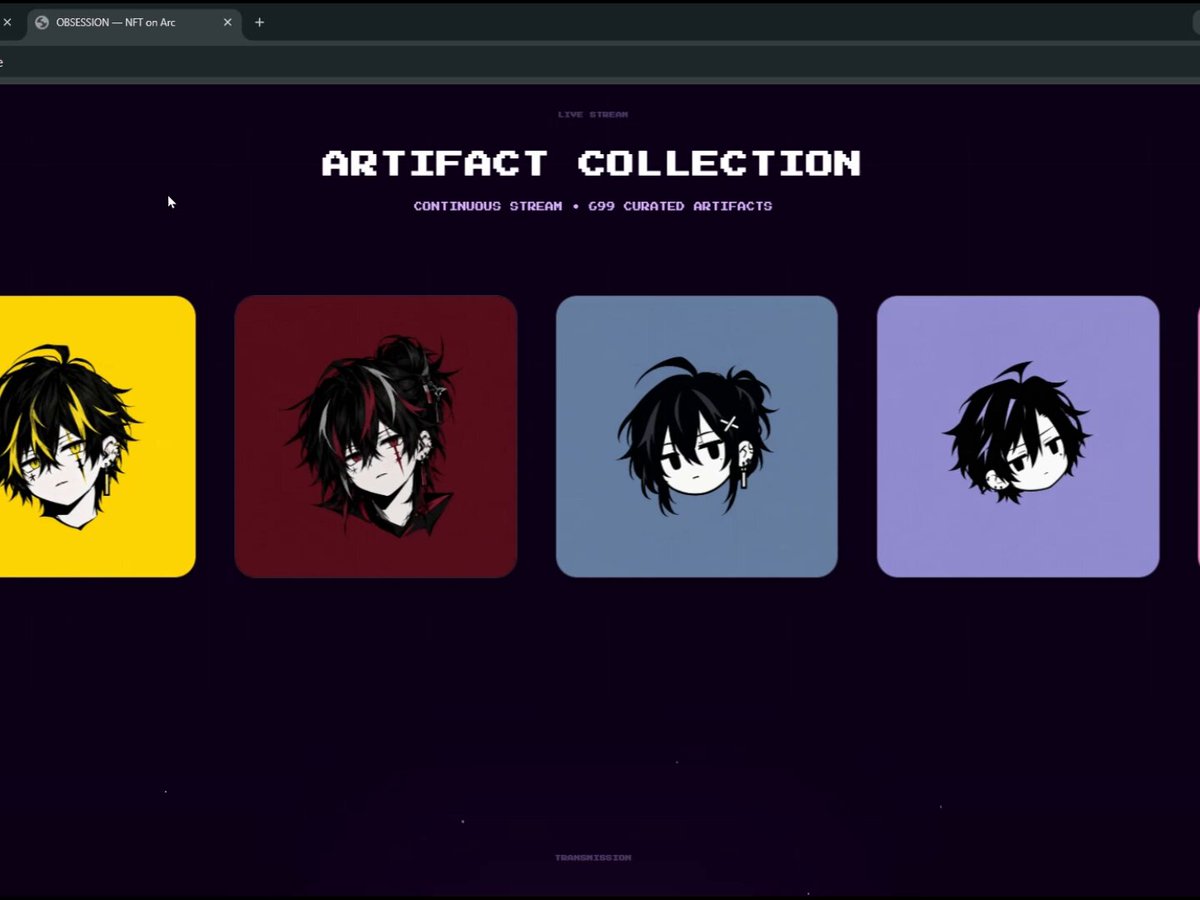Click the TRANSMISSION label
This screenshot has height=900, width=1200.
pos(593,858)
